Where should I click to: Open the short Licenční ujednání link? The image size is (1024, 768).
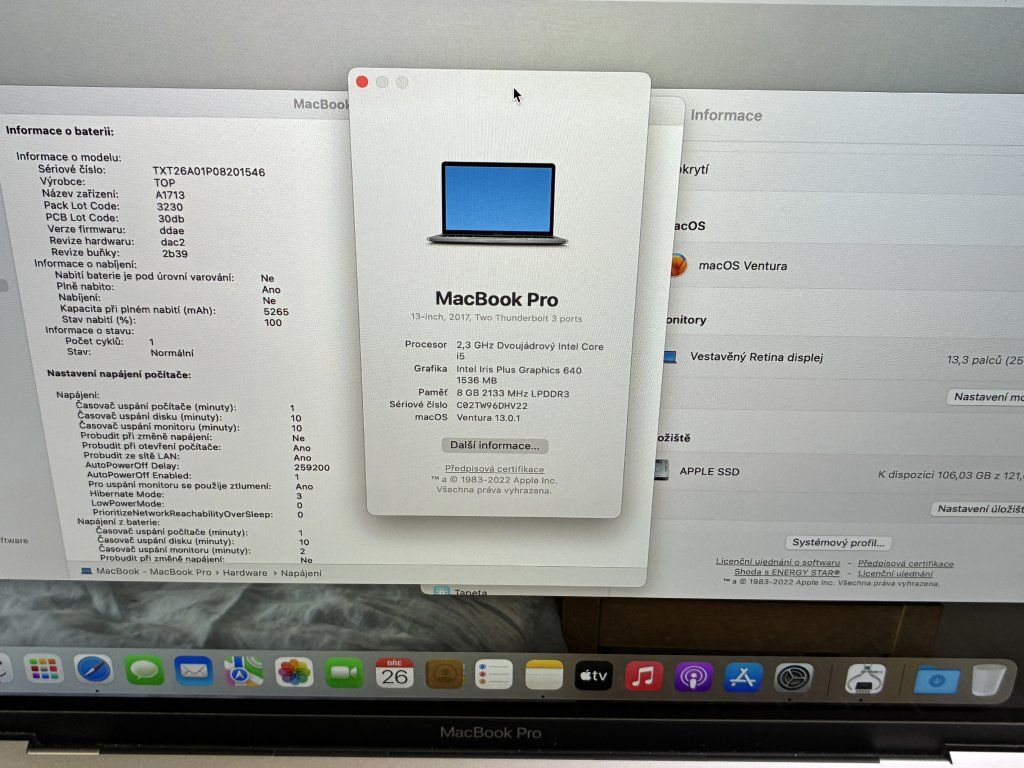tap(895, 573)
